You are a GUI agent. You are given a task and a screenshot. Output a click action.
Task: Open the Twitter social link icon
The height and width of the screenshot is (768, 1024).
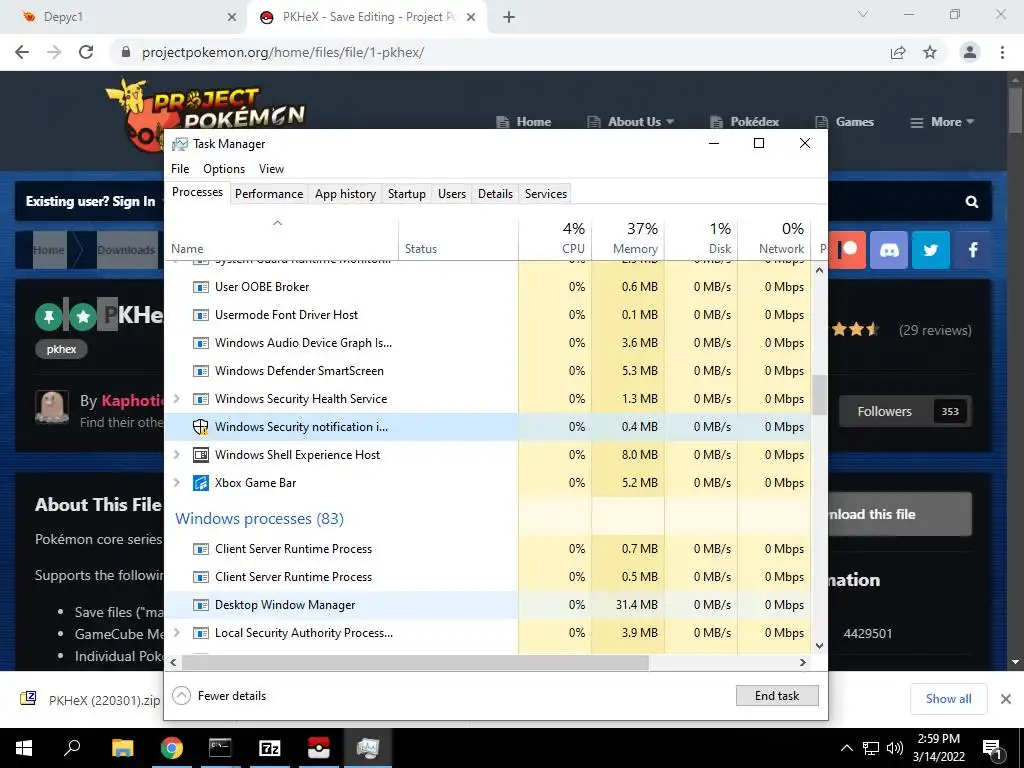click(x=931, y=250)
